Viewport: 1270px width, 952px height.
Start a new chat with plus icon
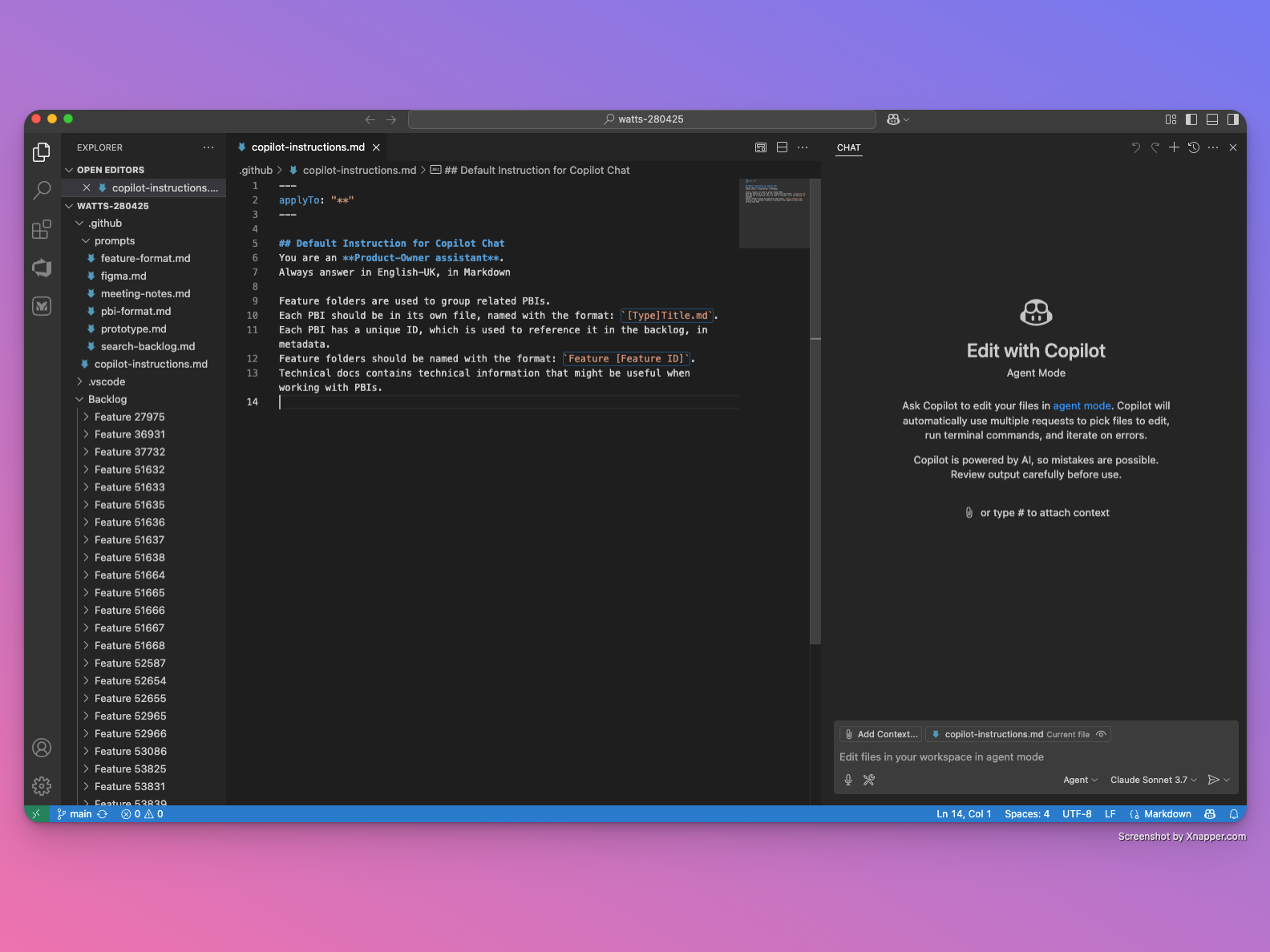(x=1174, y=147)
